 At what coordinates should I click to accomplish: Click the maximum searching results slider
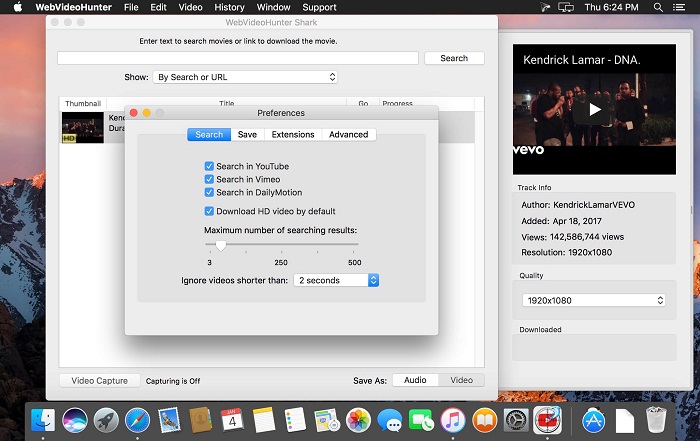282,244
